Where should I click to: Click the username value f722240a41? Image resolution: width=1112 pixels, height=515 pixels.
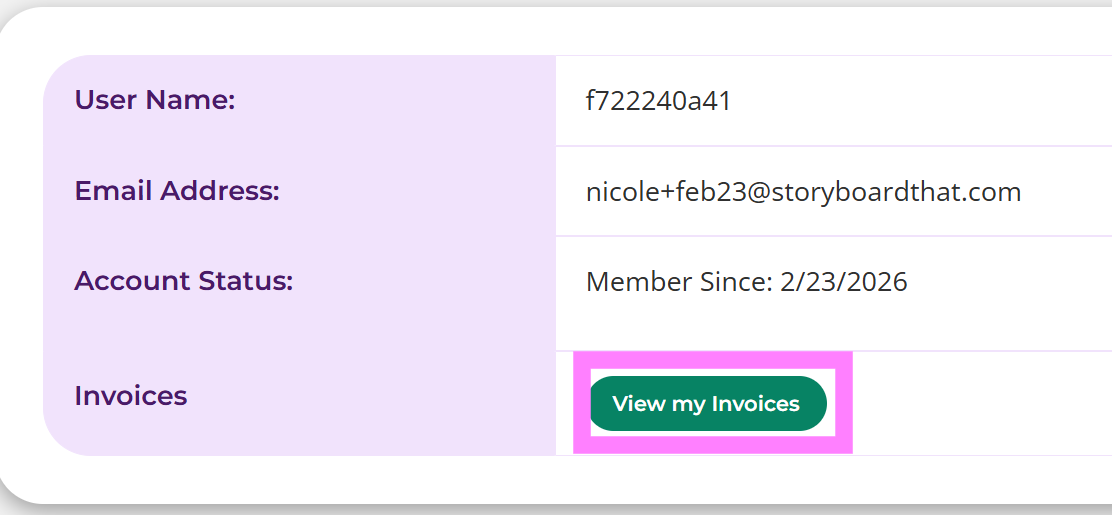pyautogui.click(x=658, y=101)
